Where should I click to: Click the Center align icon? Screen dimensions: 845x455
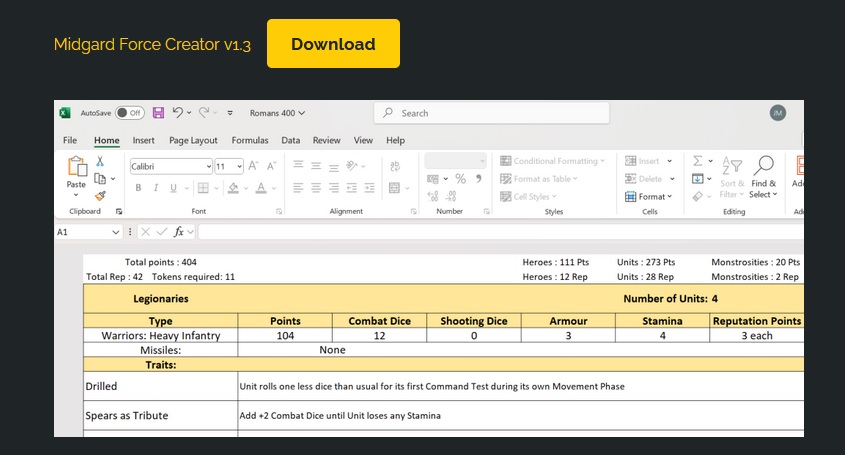[316, 188]
